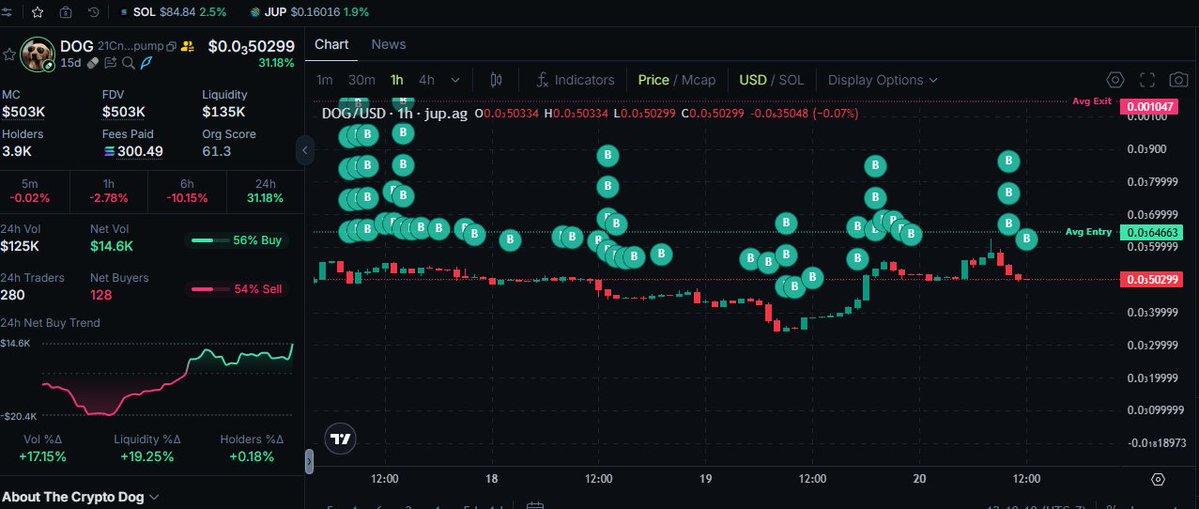Screen dimensions: 1199x509
Task: Click the Holders %Δ +0.18% value
Action: click(x=252, y=457)
